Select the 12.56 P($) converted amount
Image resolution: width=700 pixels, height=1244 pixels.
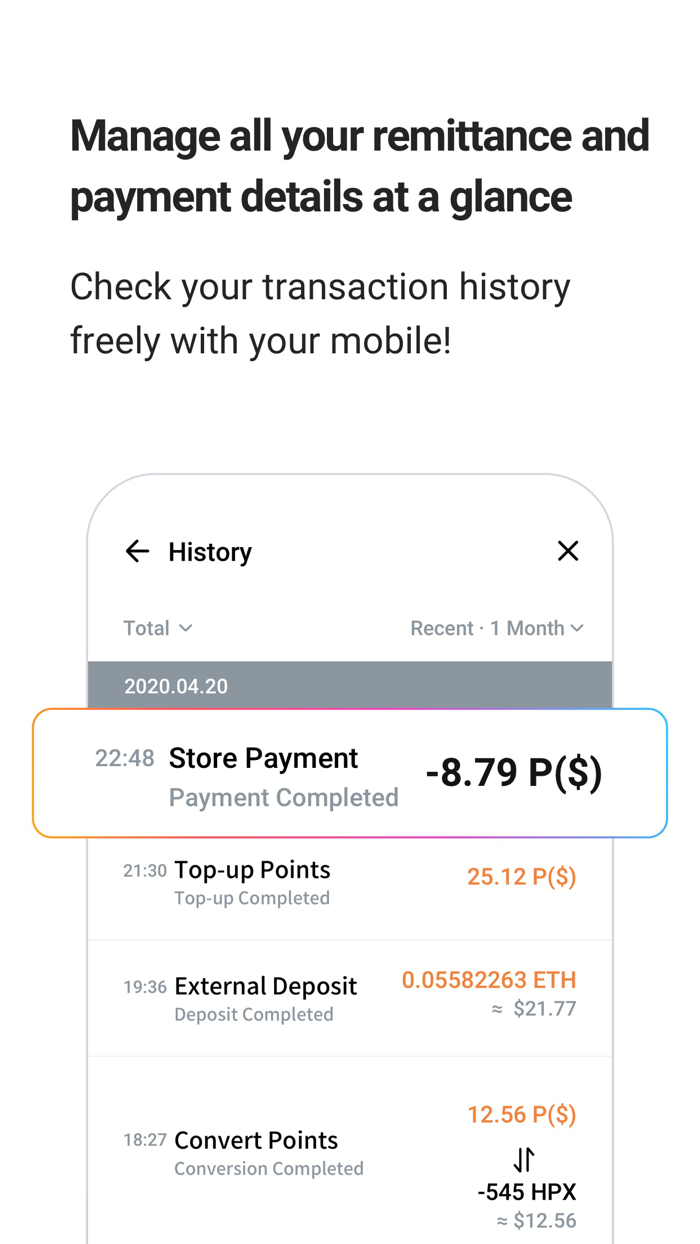point(521,1114)
